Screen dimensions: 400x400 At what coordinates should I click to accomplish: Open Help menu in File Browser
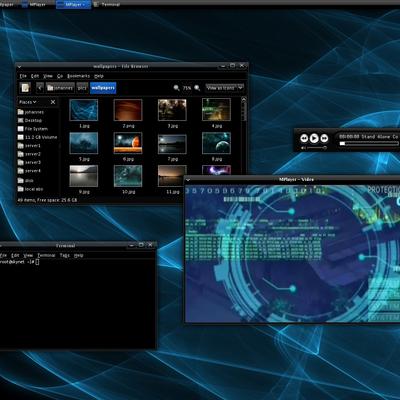pos(99,76)
